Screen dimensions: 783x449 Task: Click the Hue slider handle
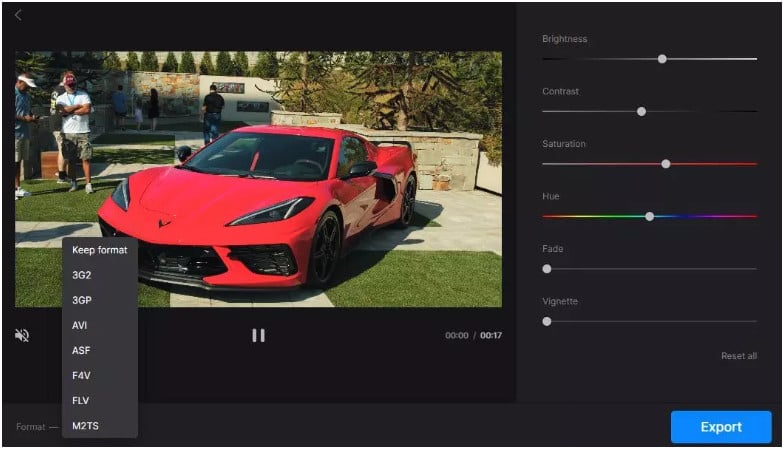pyautogui.click(x=649, y=216)
